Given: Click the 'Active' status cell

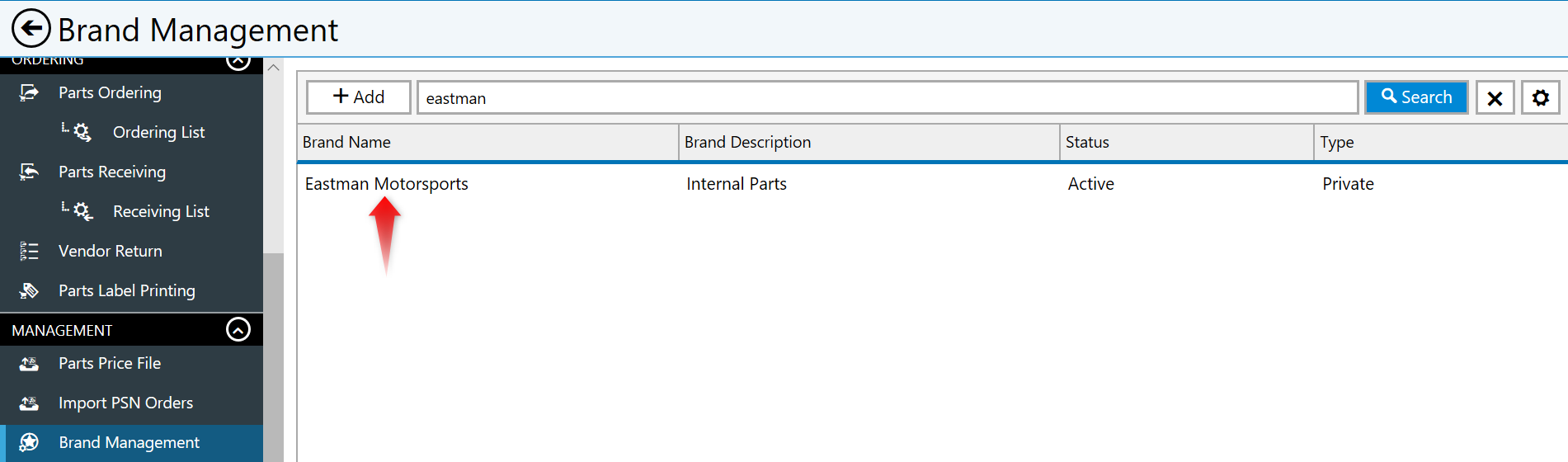Looking at the screenshot, I should (x=1090, y=184).
